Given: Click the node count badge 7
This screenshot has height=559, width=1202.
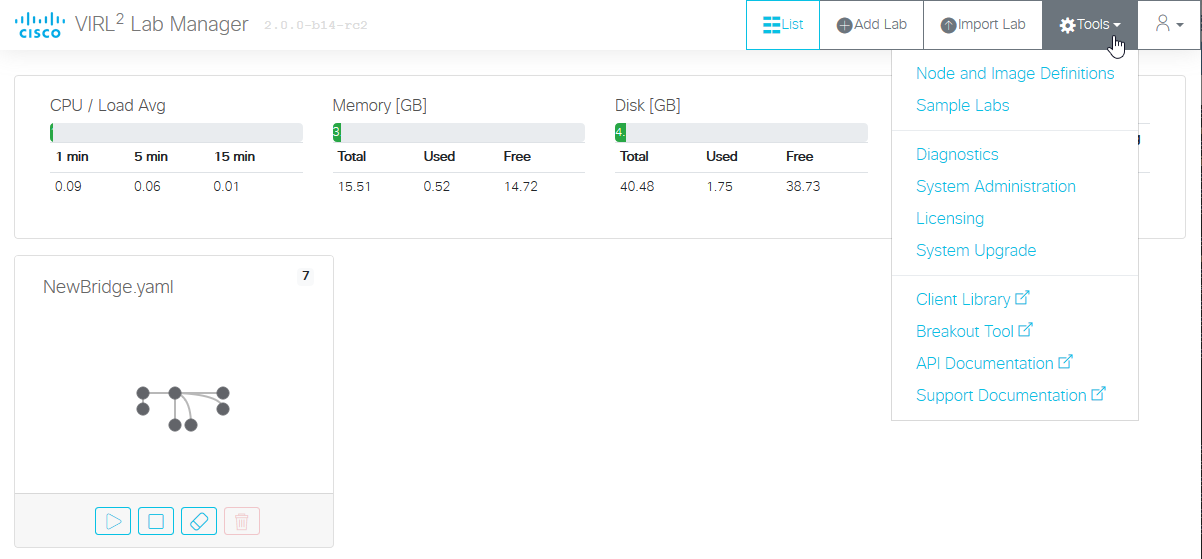Looking at the screenshot, I should [x=305, y=275].
